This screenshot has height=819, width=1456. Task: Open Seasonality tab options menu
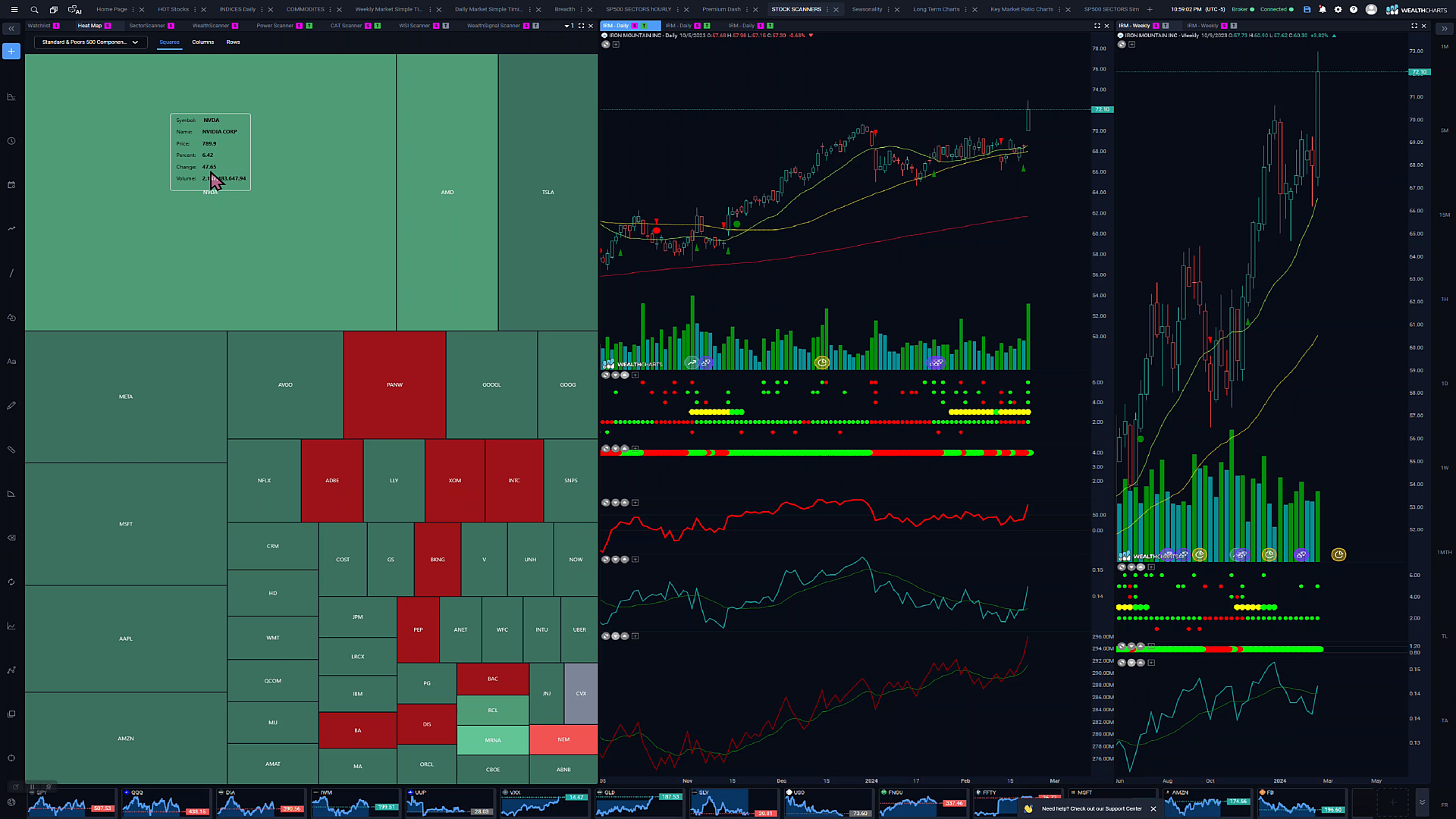[888, 10]
